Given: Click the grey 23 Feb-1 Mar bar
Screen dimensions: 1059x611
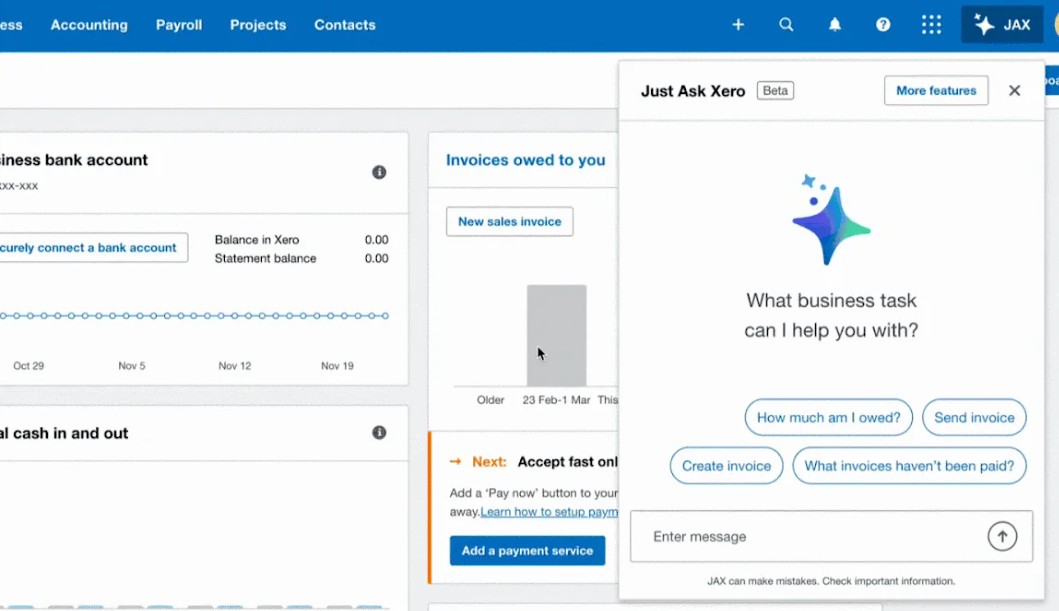Looking at the screenshot, I should 557,336.
